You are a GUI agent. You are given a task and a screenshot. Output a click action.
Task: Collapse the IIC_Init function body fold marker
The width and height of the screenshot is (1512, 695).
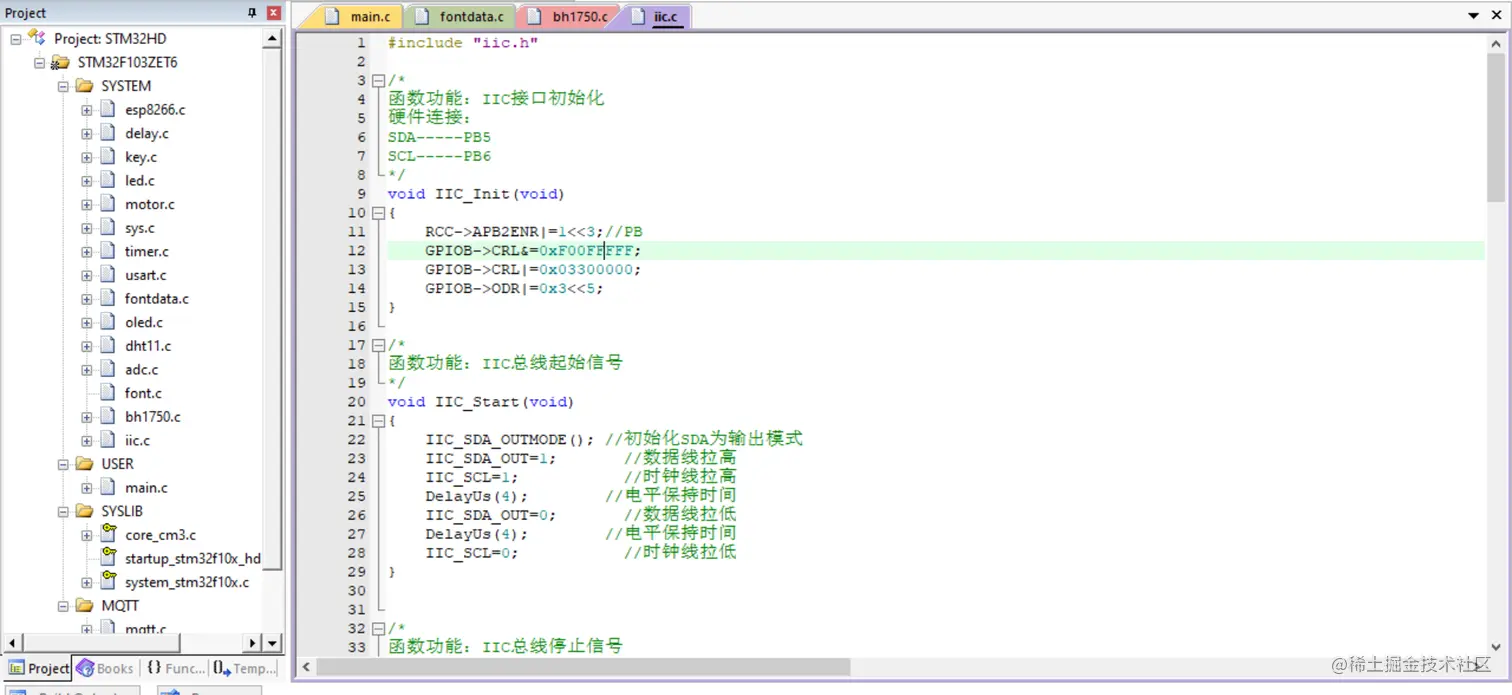point(378,212)
